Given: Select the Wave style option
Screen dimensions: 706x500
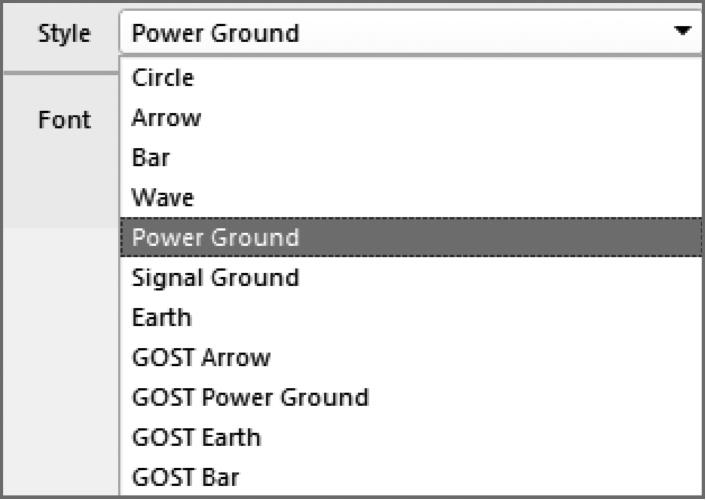Looking at the screenshot, I should click(163, 198).
